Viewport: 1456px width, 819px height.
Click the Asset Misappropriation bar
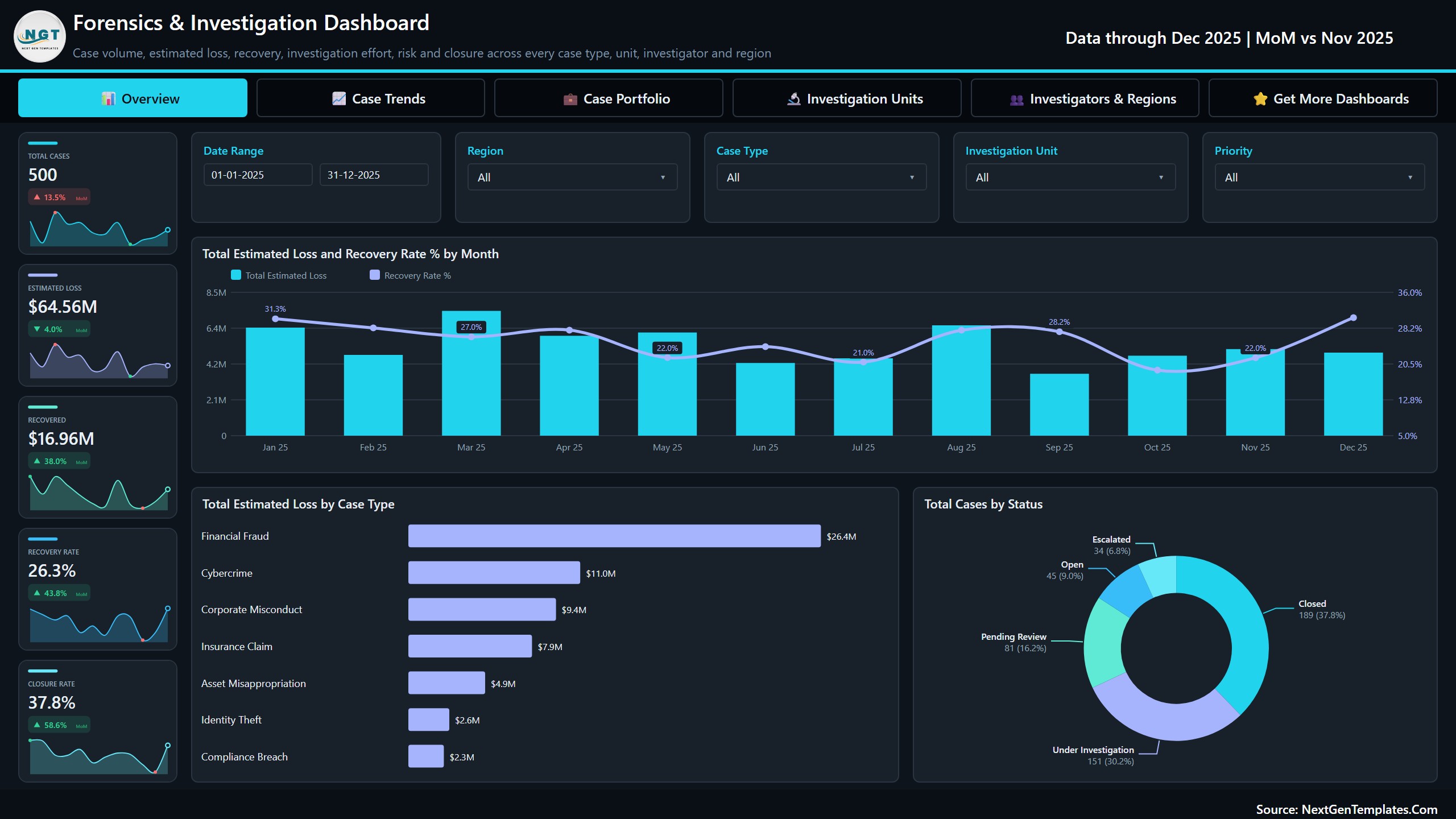(x=446, y=683)
